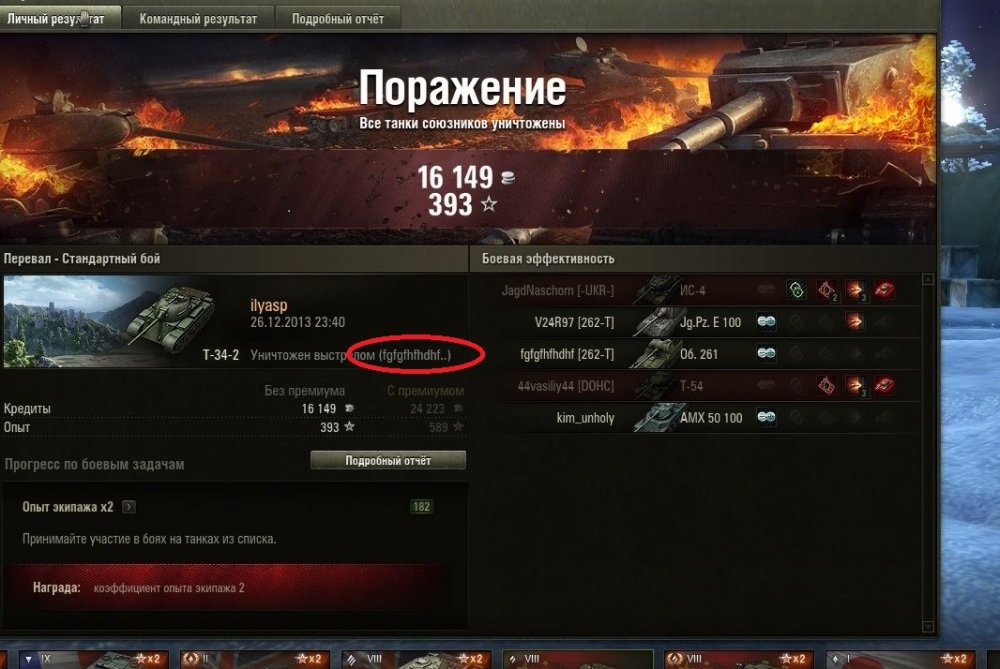Click the spotted icon for kim_unholy
This screenshot has height=669, width=1000.
[766, 418]
